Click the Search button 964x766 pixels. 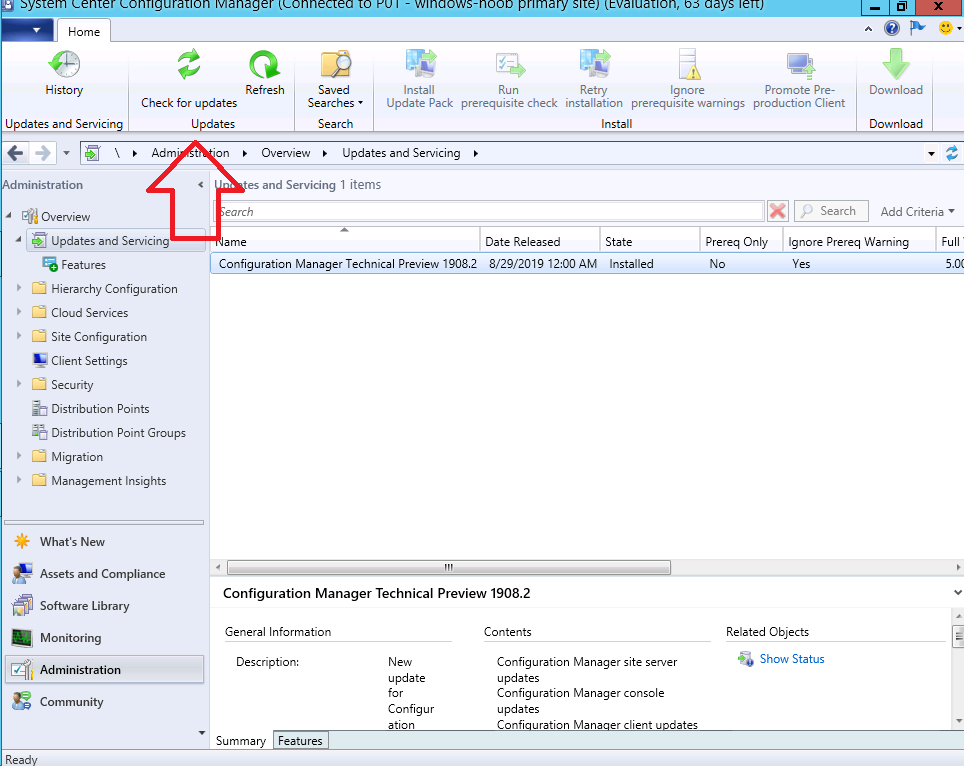coord(831,211)
